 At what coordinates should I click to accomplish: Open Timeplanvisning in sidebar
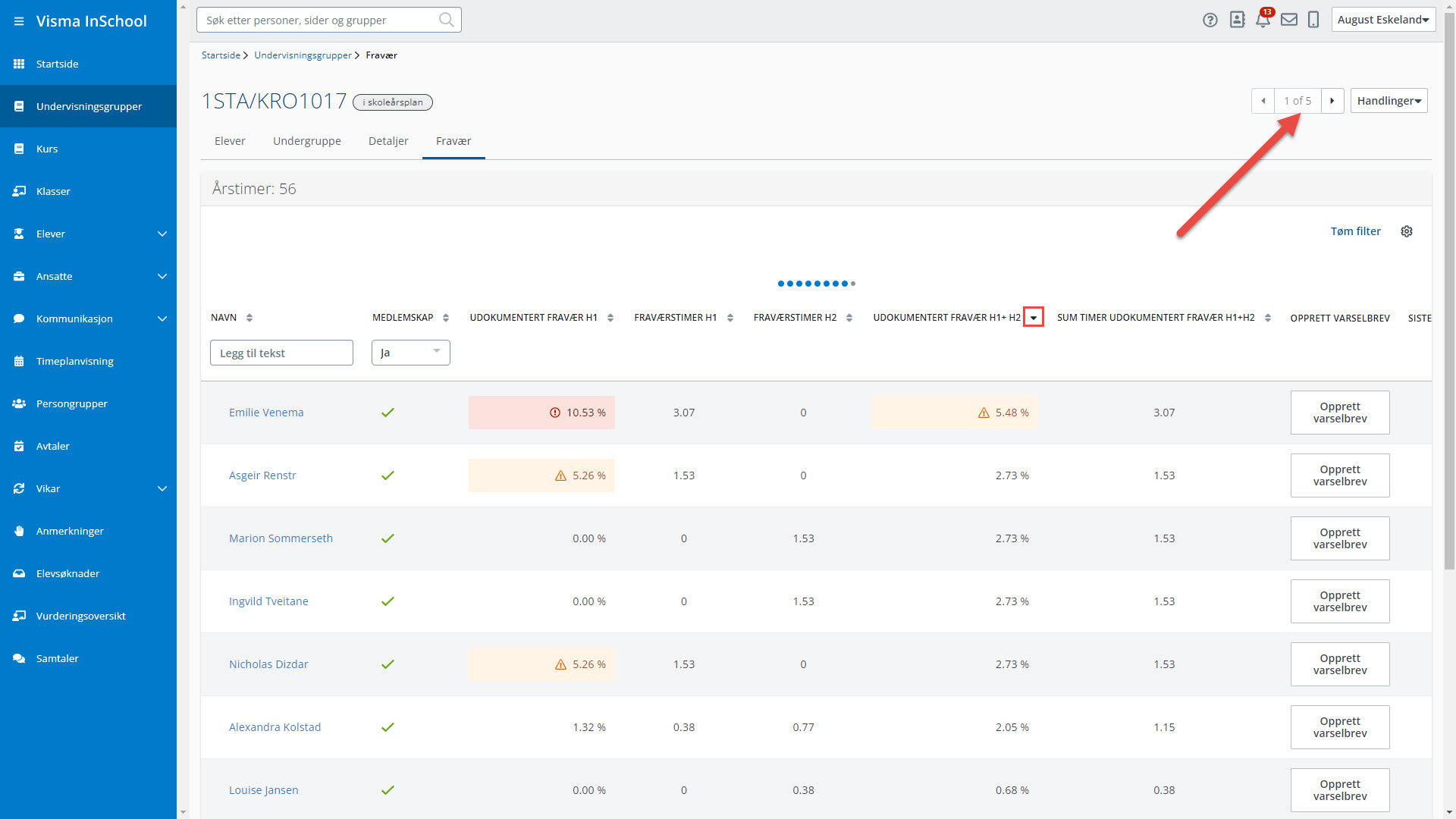74,361
